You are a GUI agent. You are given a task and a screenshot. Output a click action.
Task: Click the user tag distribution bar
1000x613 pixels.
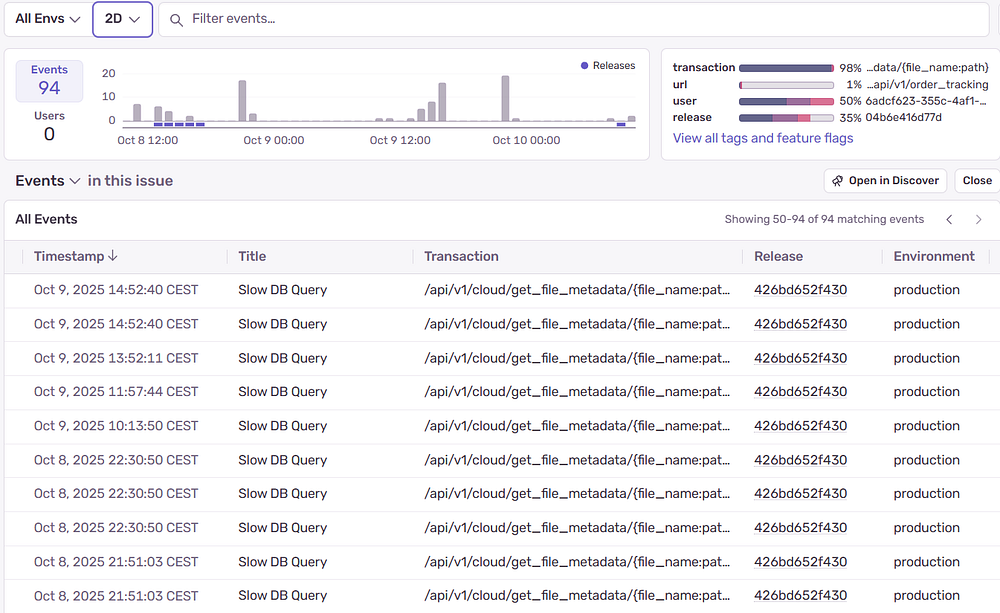point(786,101)
